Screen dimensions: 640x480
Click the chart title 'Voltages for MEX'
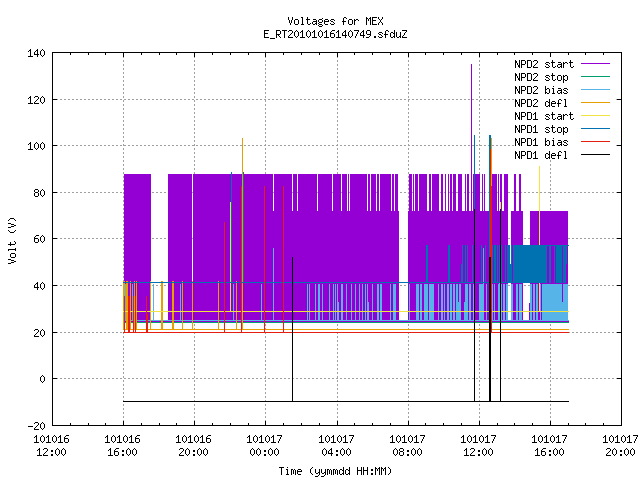click(335, 21)
